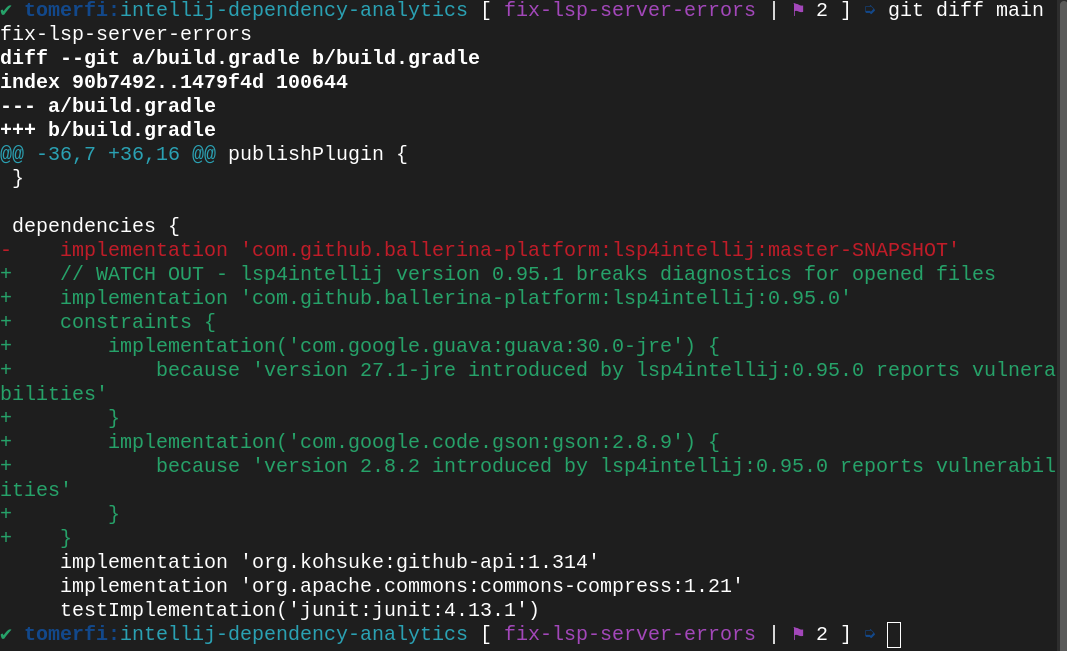Click 'org.apache.commons:commons-compress:1.21' line
This screenshot has width=1067, height=651.
[401, 585]
